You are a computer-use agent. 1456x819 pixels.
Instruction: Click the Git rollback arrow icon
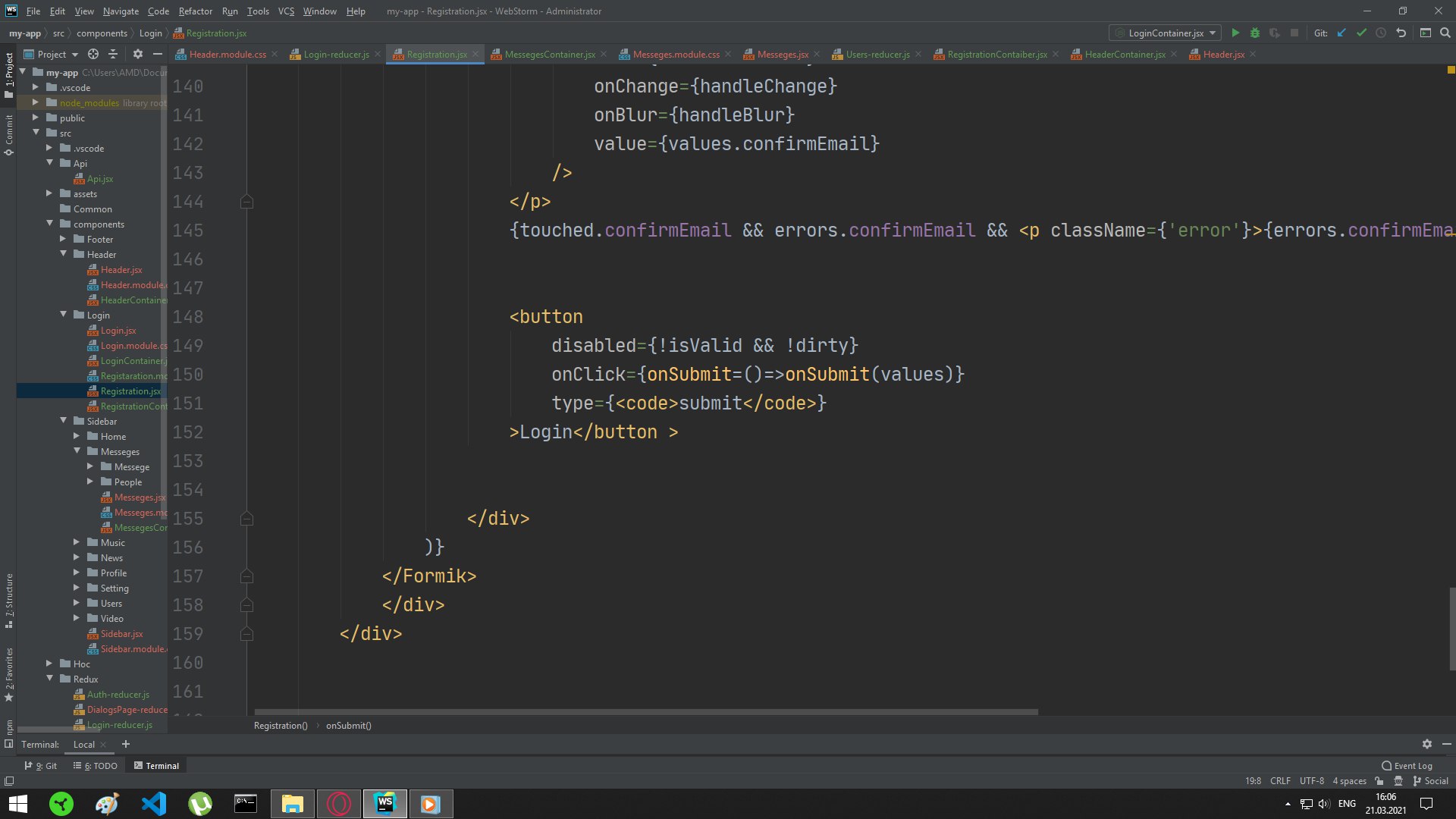pyautogui.click(x=1401, y=33)
